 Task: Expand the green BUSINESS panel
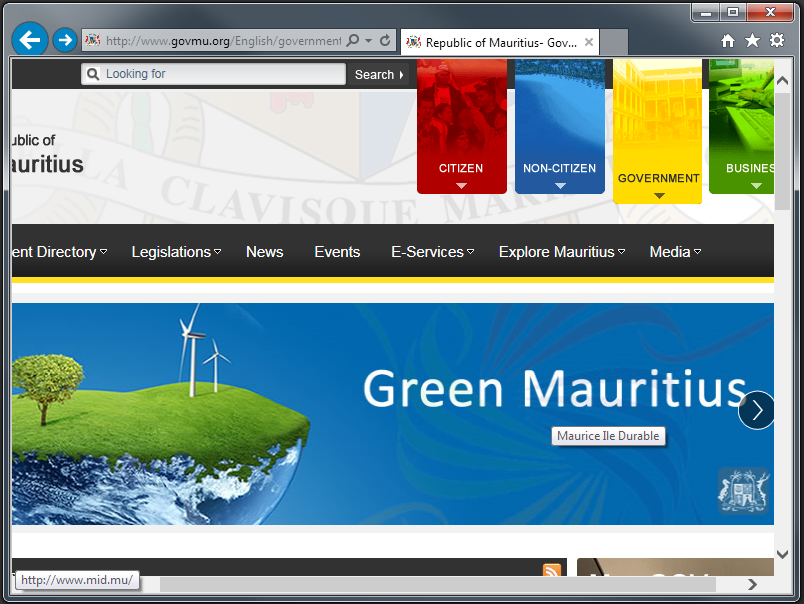click(741, 126)
